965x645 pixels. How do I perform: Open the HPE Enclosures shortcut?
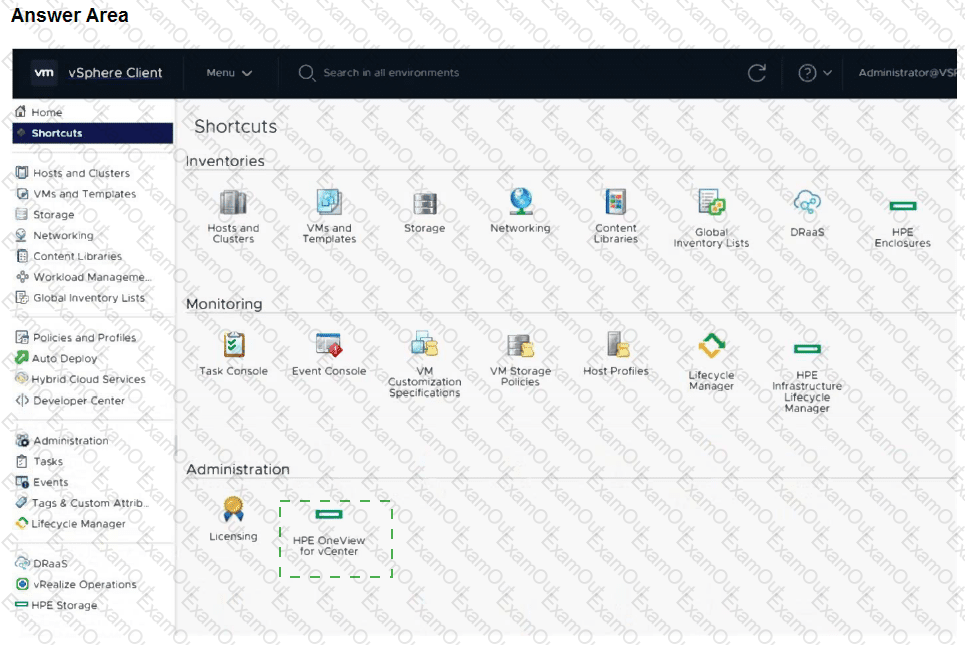coord(902,207)
